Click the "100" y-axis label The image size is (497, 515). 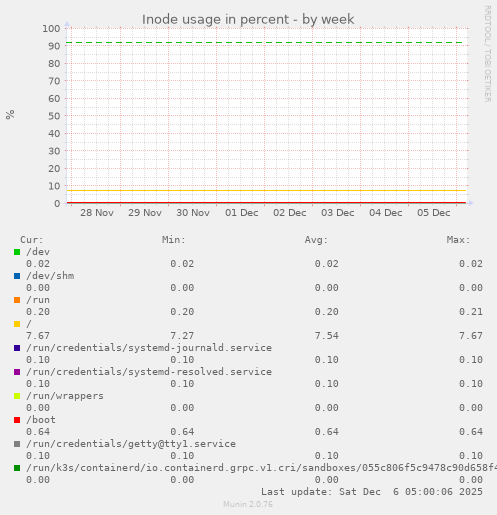[x=51, y=29]
